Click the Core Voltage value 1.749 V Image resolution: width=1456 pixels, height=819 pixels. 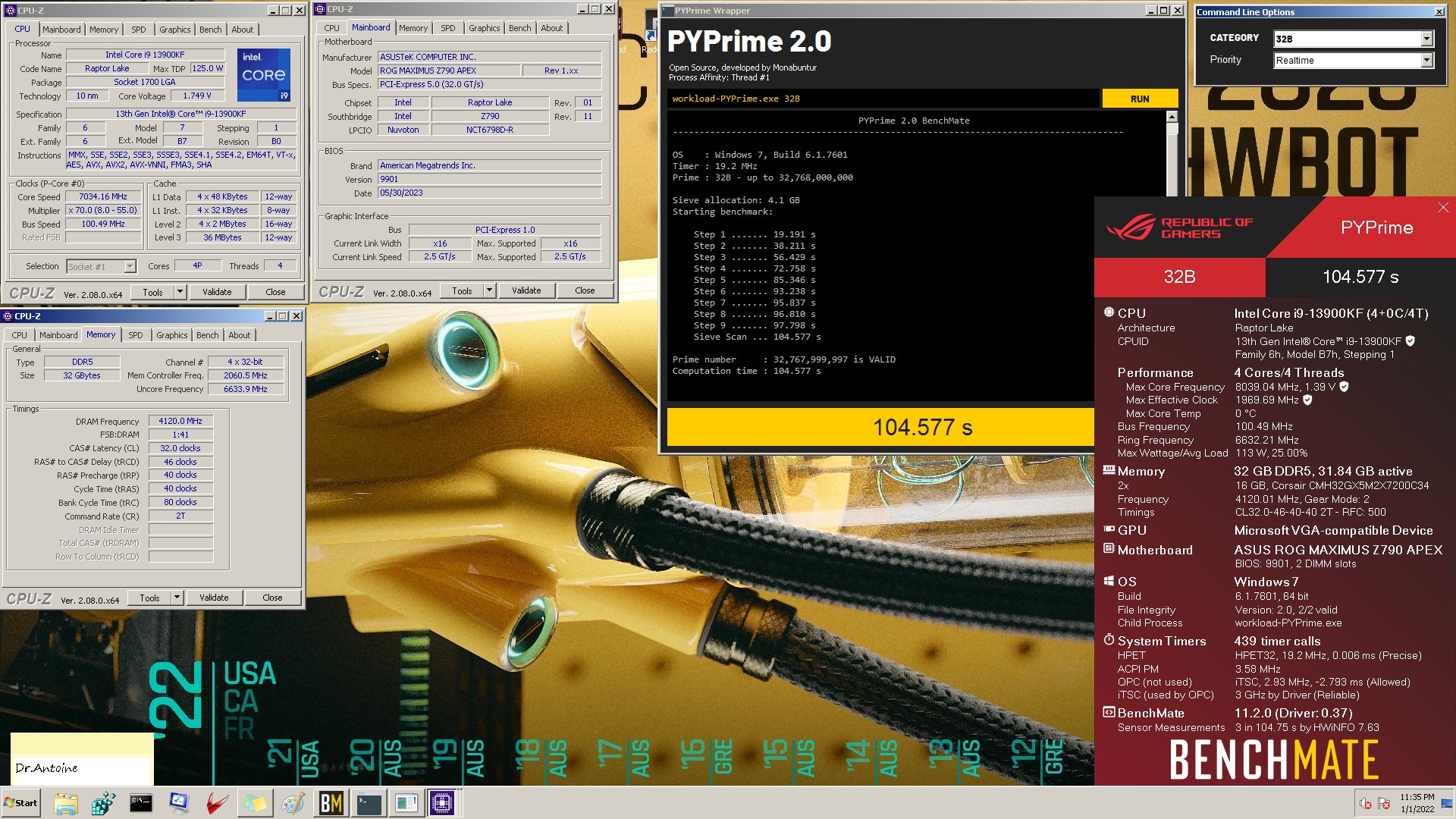coord(197,96)
